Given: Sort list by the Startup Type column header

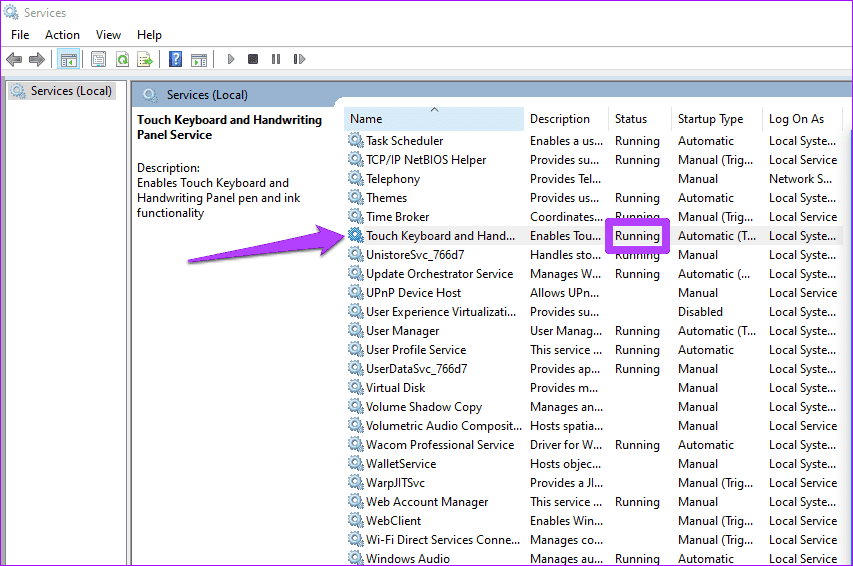Looking at the screenshot, I should pos(710,119).
